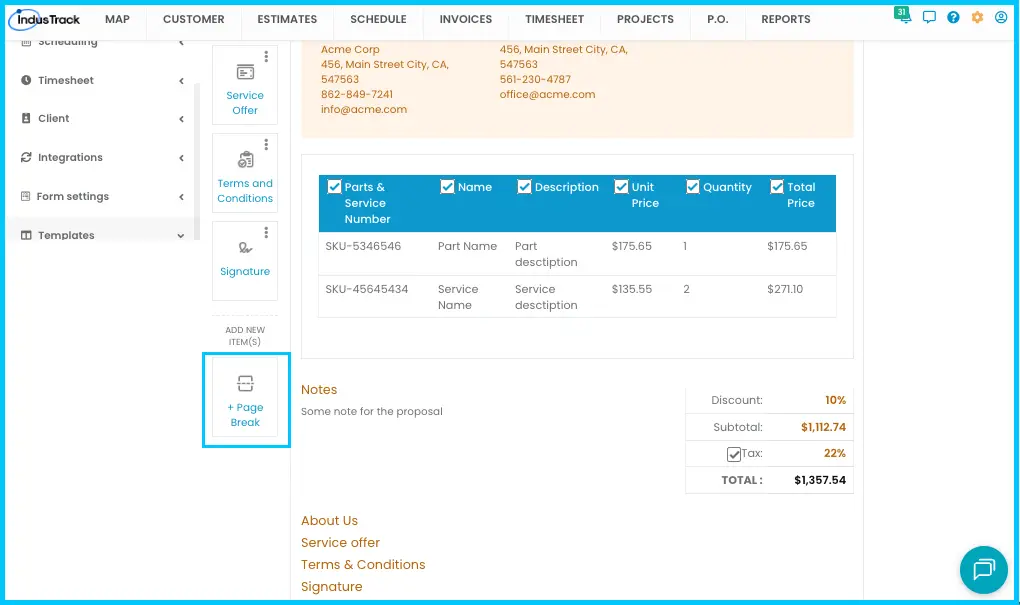Image resolution: width=1020 pixels, height=605 pixels.
Task: Add a Page Break item
Action: [x=245, y=399]
